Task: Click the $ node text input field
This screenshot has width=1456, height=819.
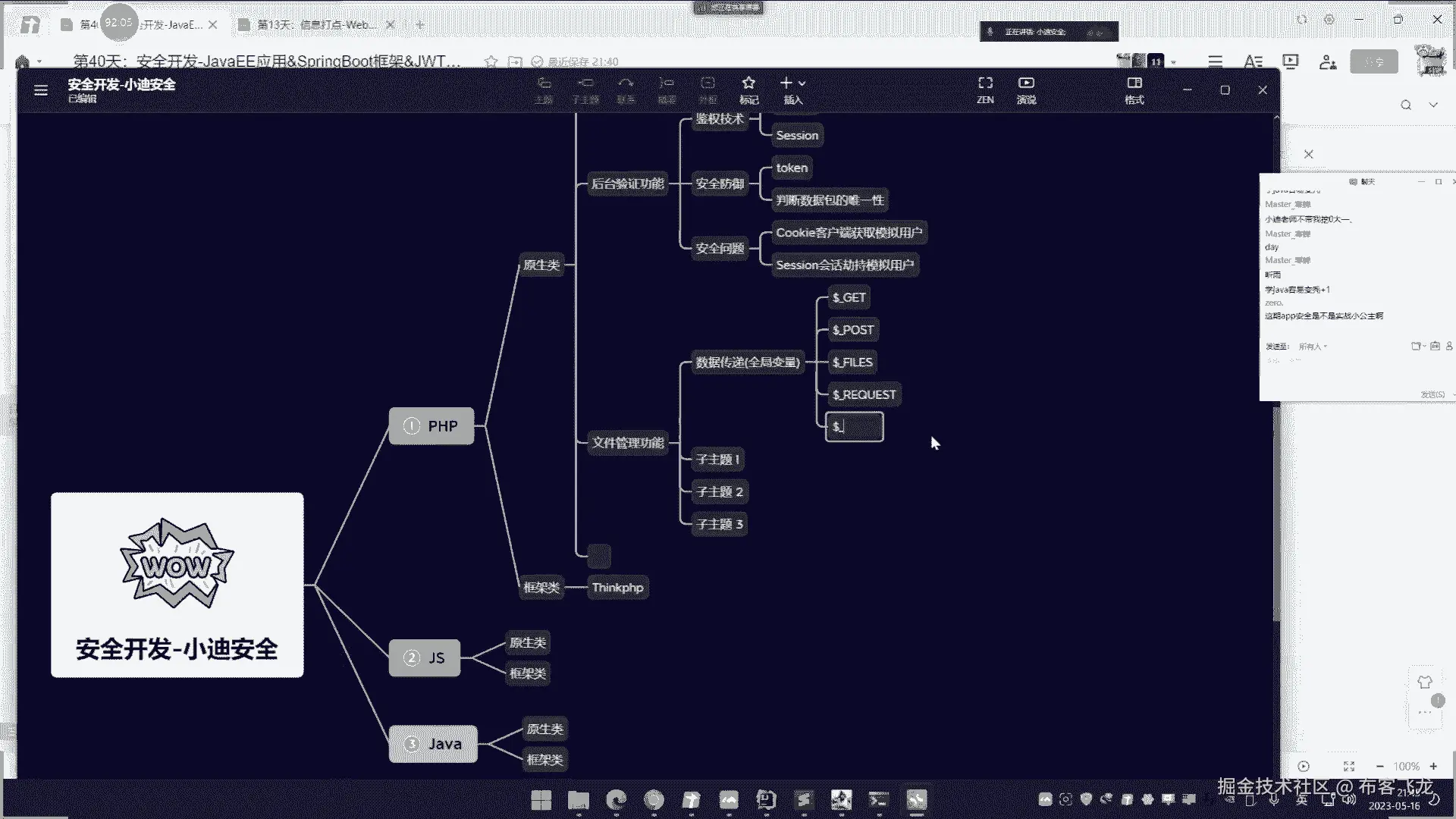Action: [x=855, y=427]
